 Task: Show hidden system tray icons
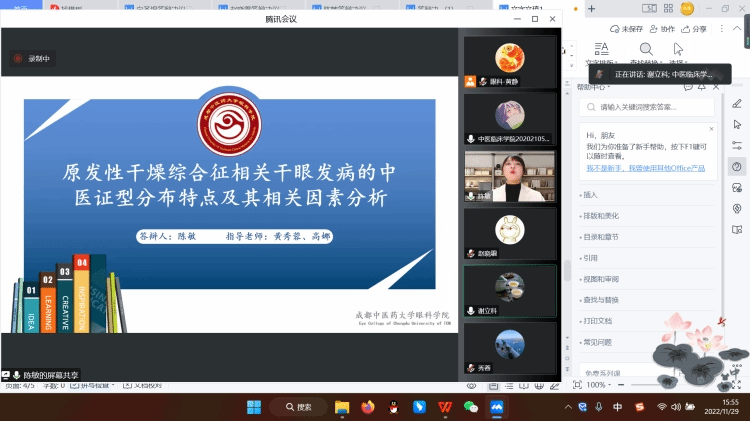click(x=568, y=407)
